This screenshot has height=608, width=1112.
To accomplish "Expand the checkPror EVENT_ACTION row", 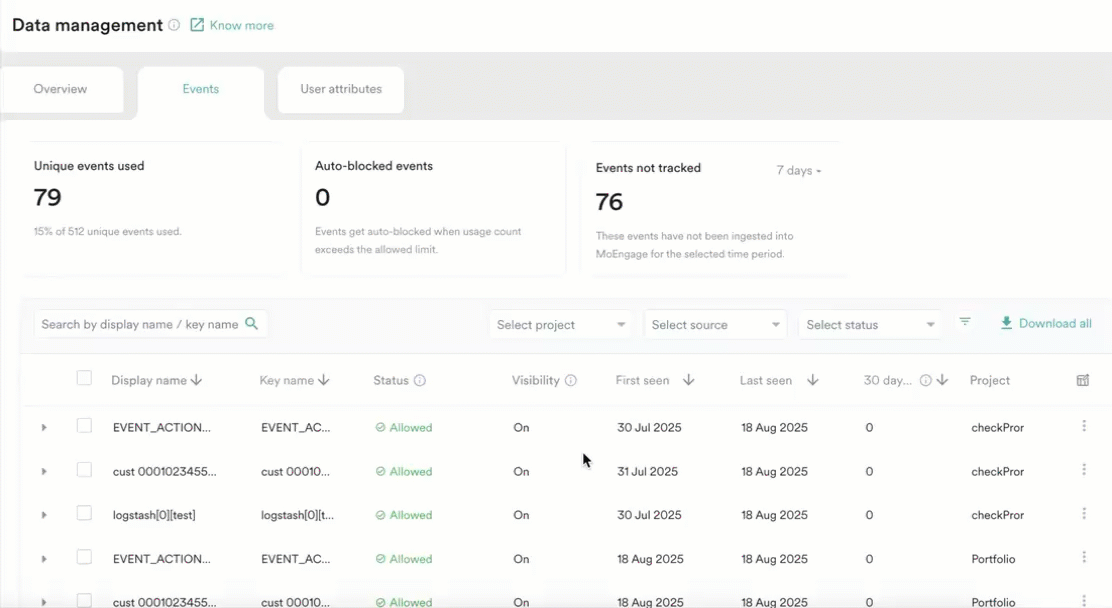I will coord(44,428).
